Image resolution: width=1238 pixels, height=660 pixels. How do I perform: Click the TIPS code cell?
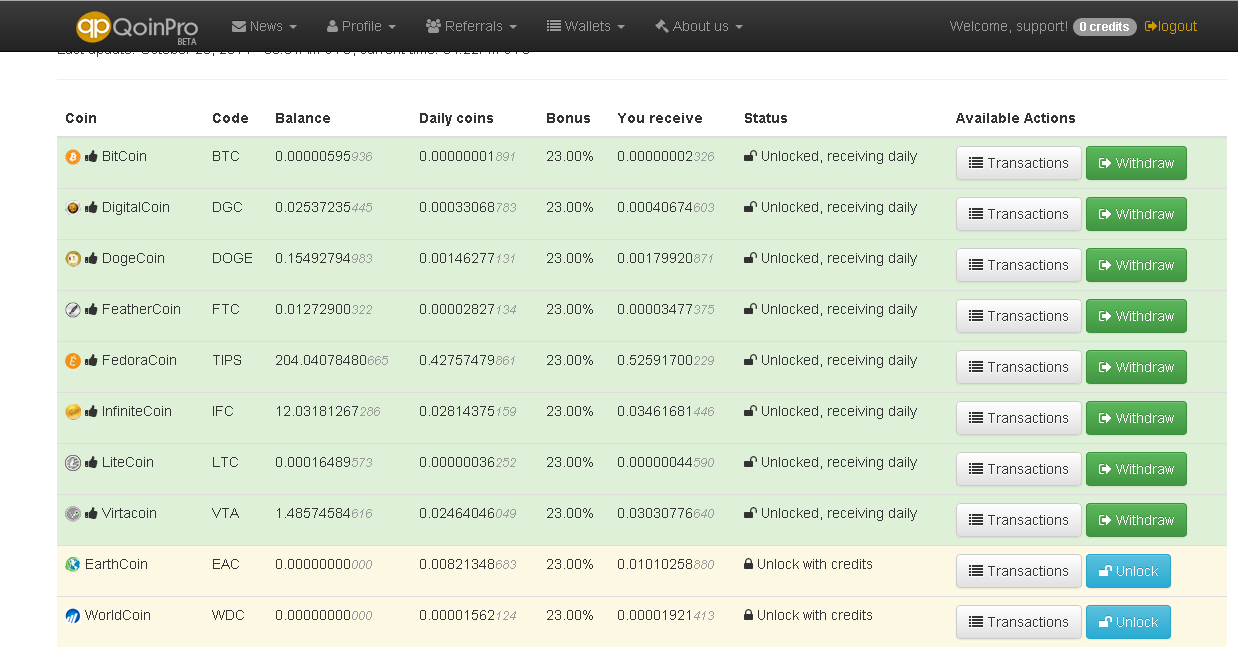point(227,360)
